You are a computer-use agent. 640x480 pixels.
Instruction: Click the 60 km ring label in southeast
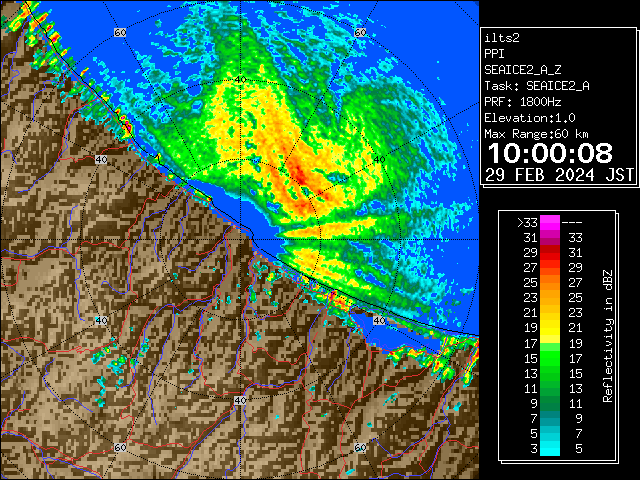pyautogui.click(x=360, y=447)
